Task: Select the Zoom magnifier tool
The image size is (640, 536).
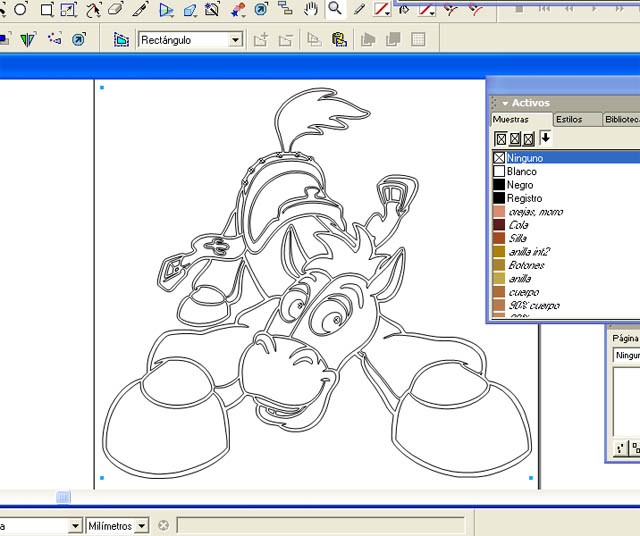Action: pos(335,8)
